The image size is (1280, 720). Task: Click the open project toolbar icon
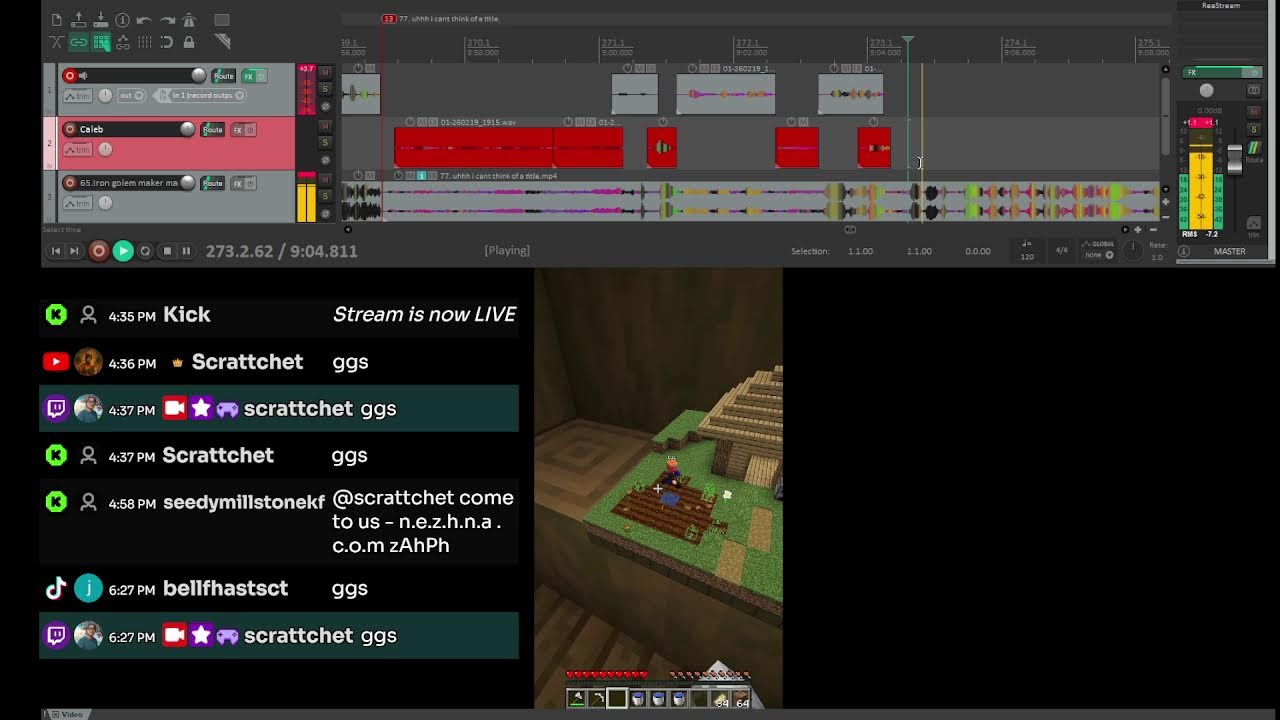pos(78,20)
